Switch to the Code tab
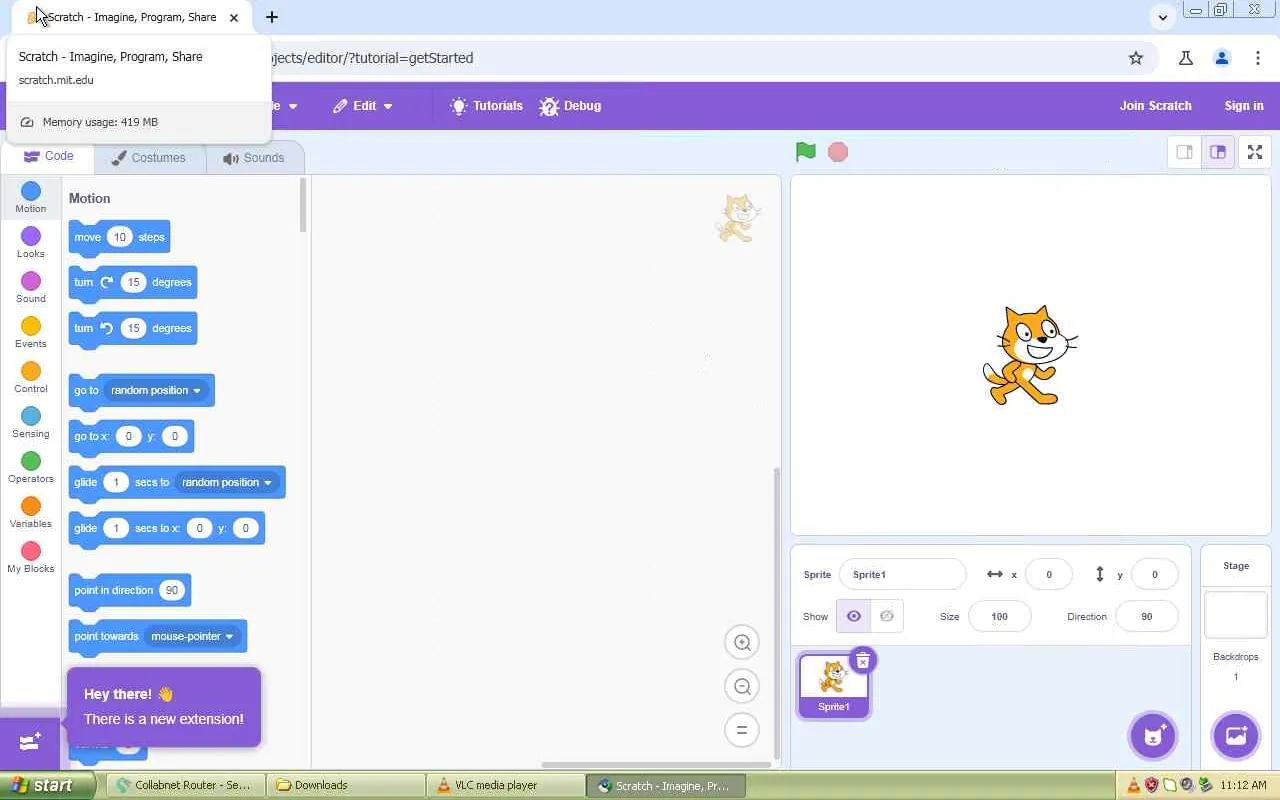 tap(49, 157)
